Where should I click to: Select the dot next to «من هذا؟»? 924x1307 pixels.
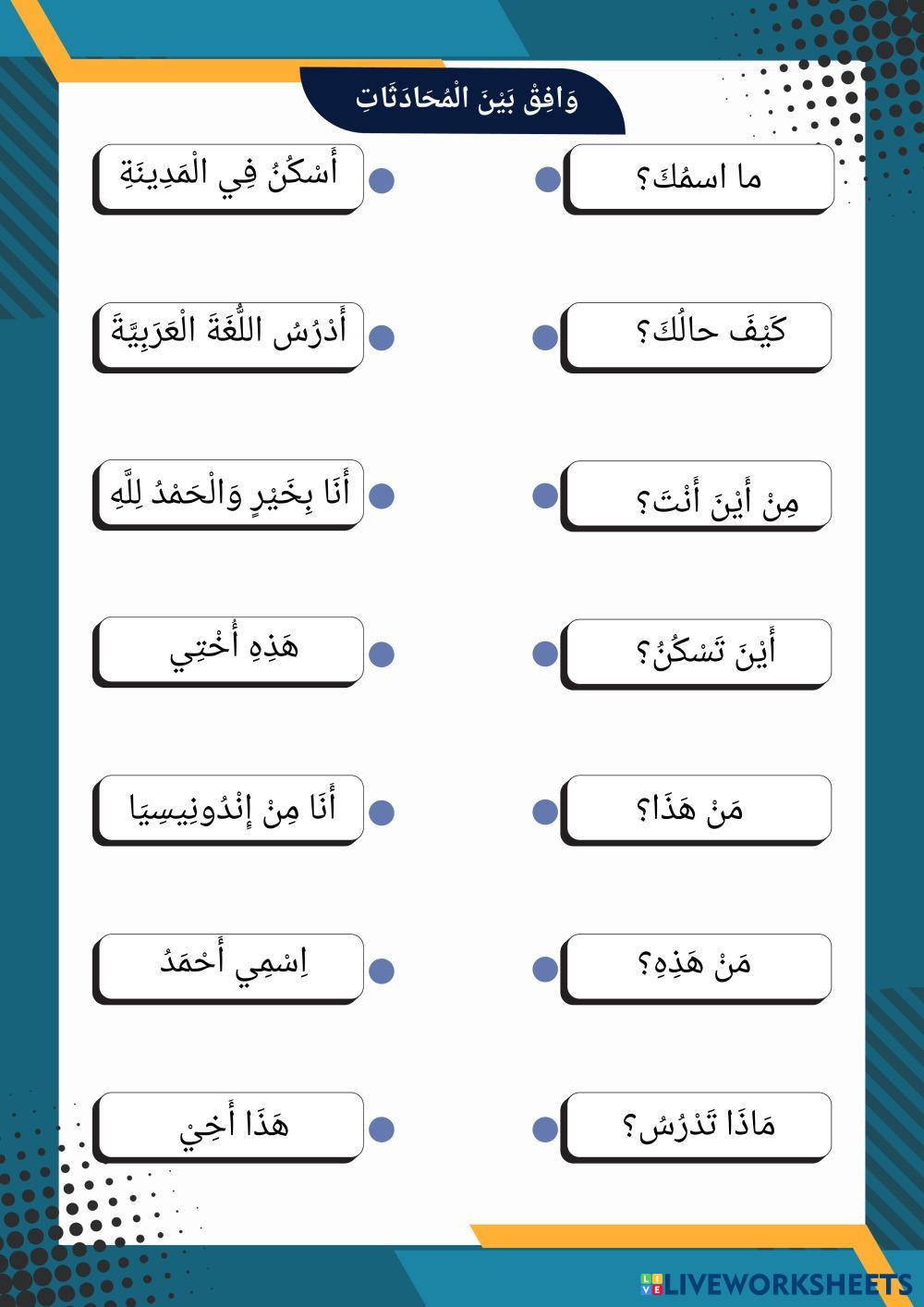(x=545, y=812)
